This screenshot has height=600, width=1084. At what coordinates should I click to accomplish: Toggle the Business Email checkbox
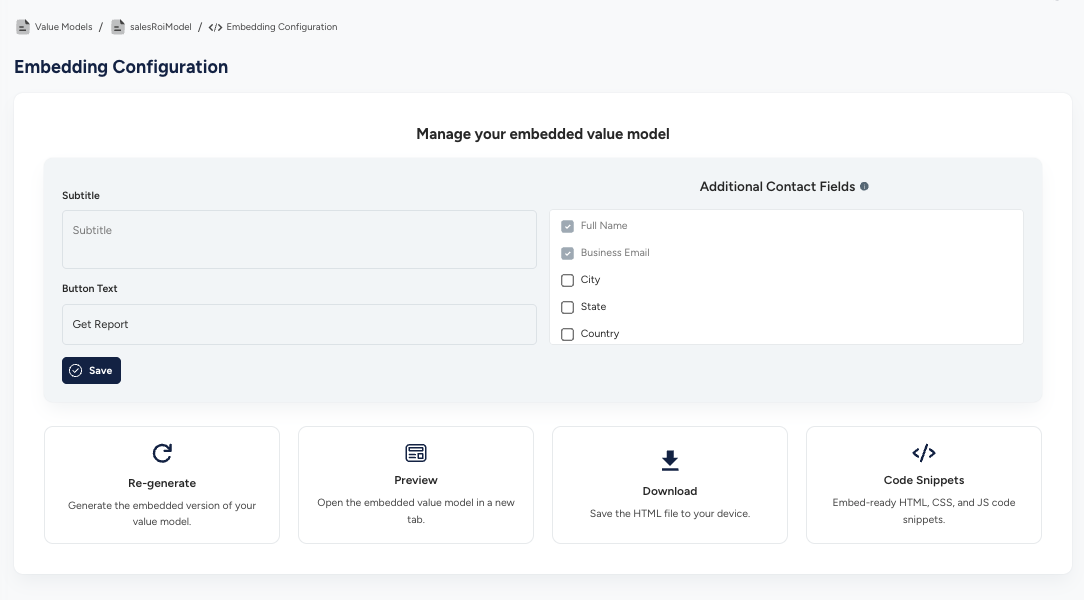(x=568, y=253)
